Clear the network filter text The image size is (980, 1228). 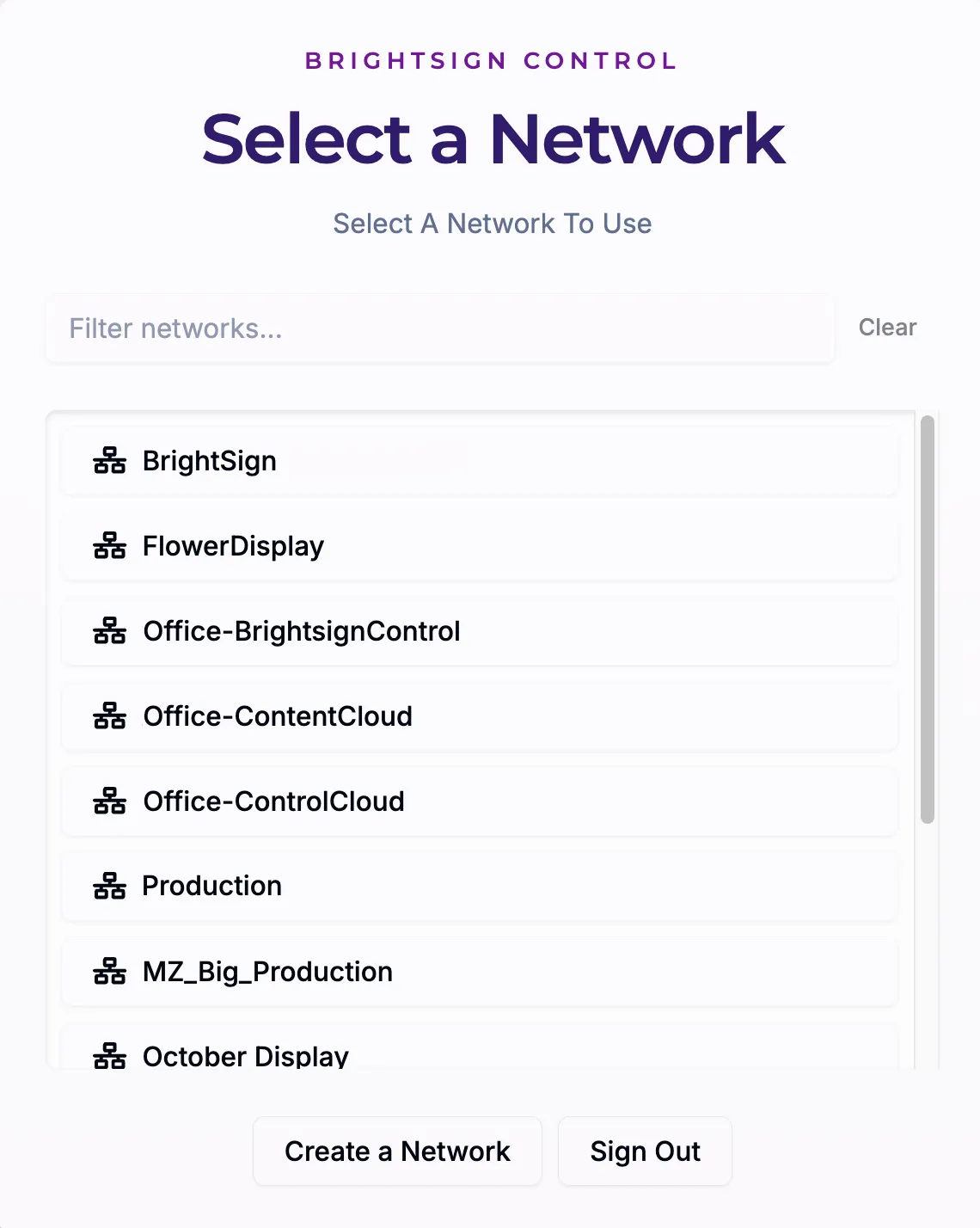[887, 328]
